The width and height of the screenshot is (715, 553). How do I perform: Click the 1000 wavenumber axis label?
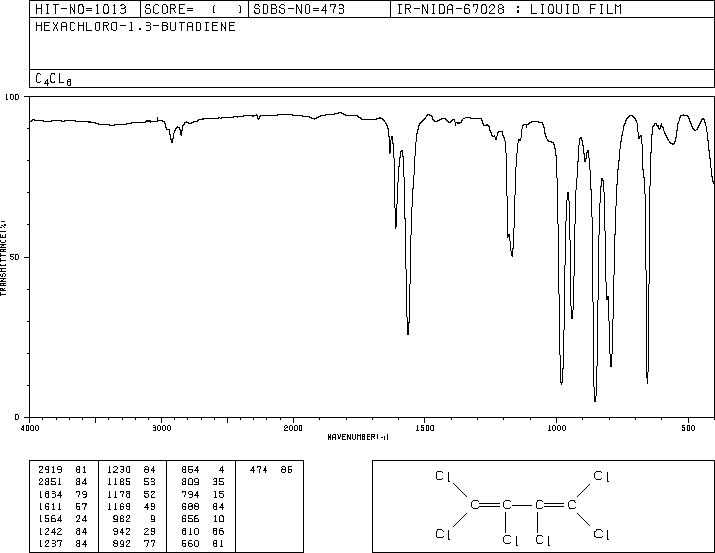[x=556, y=428]
